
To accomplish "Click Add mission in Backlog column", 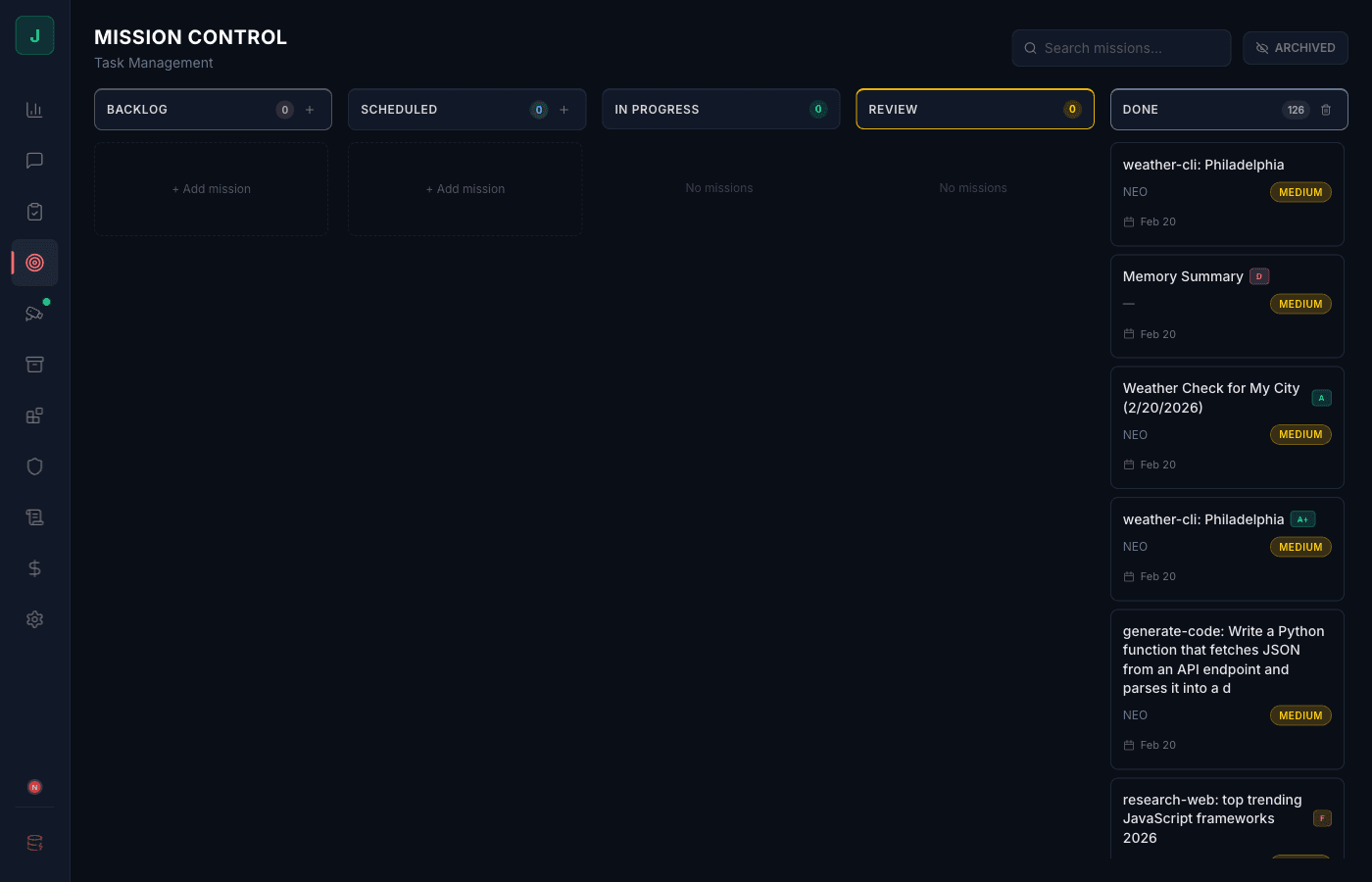I will (x=212, y=189).
